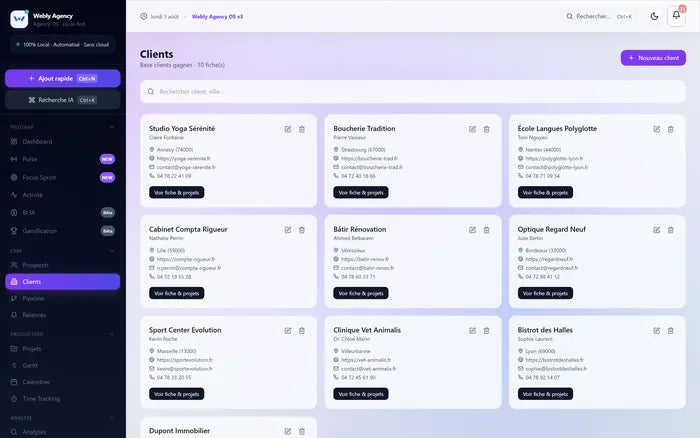Image resolution: width=700 pixels, height=438 pixels.
Task: View the Sport Center Evolution fiche & projets
Action: coord(177,394)
